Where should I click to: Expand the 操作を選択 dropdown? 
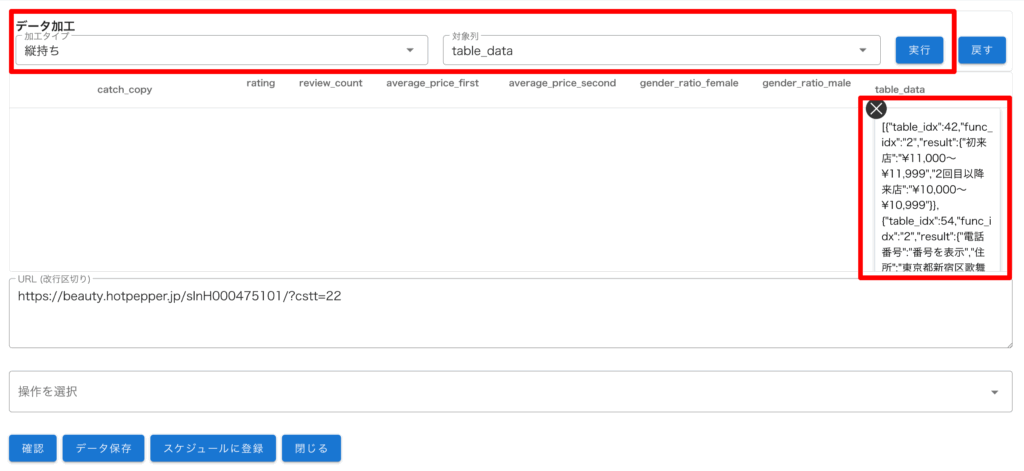click(x=510, y=392)
